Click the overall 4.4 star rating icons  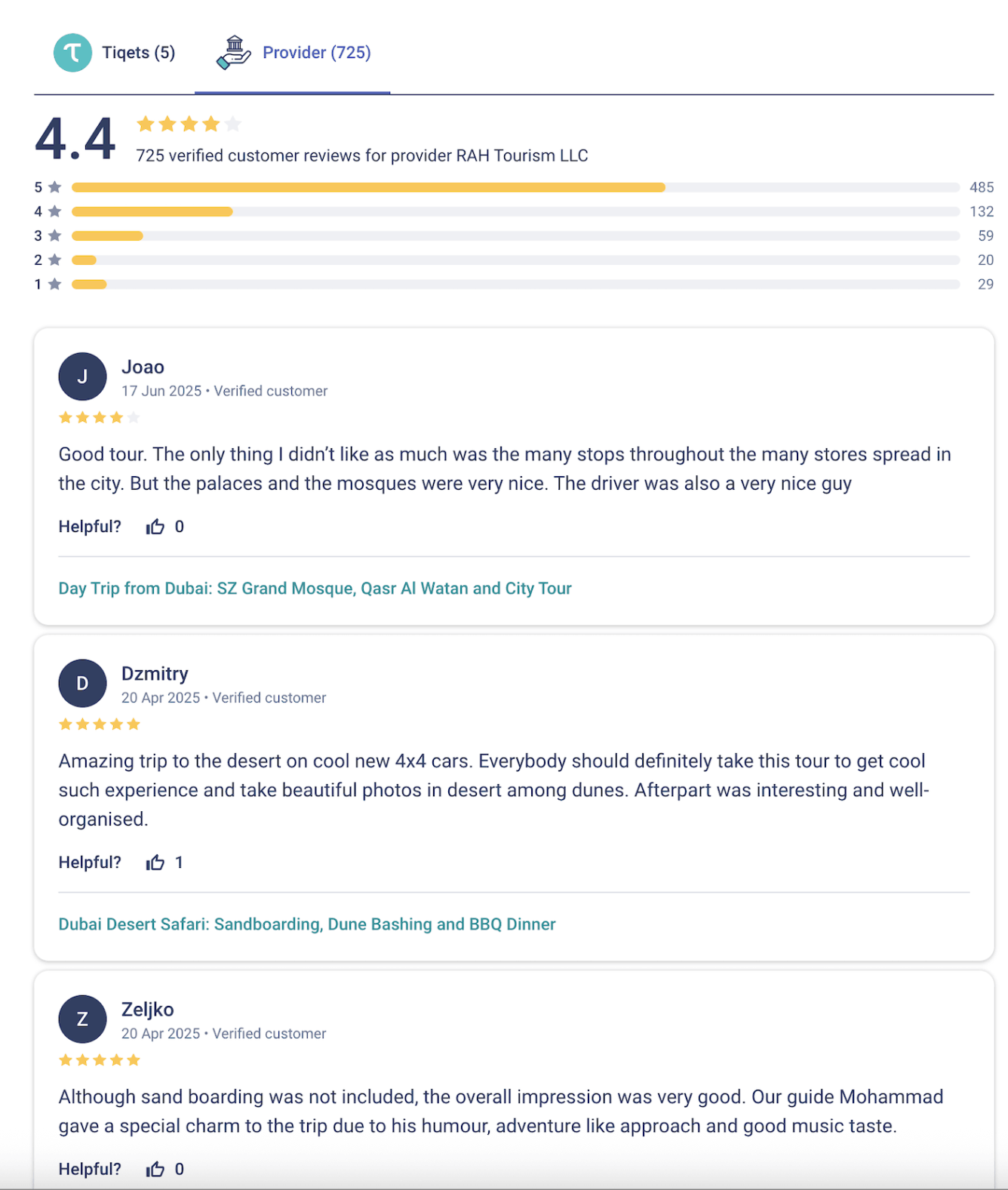click(189, 124)
